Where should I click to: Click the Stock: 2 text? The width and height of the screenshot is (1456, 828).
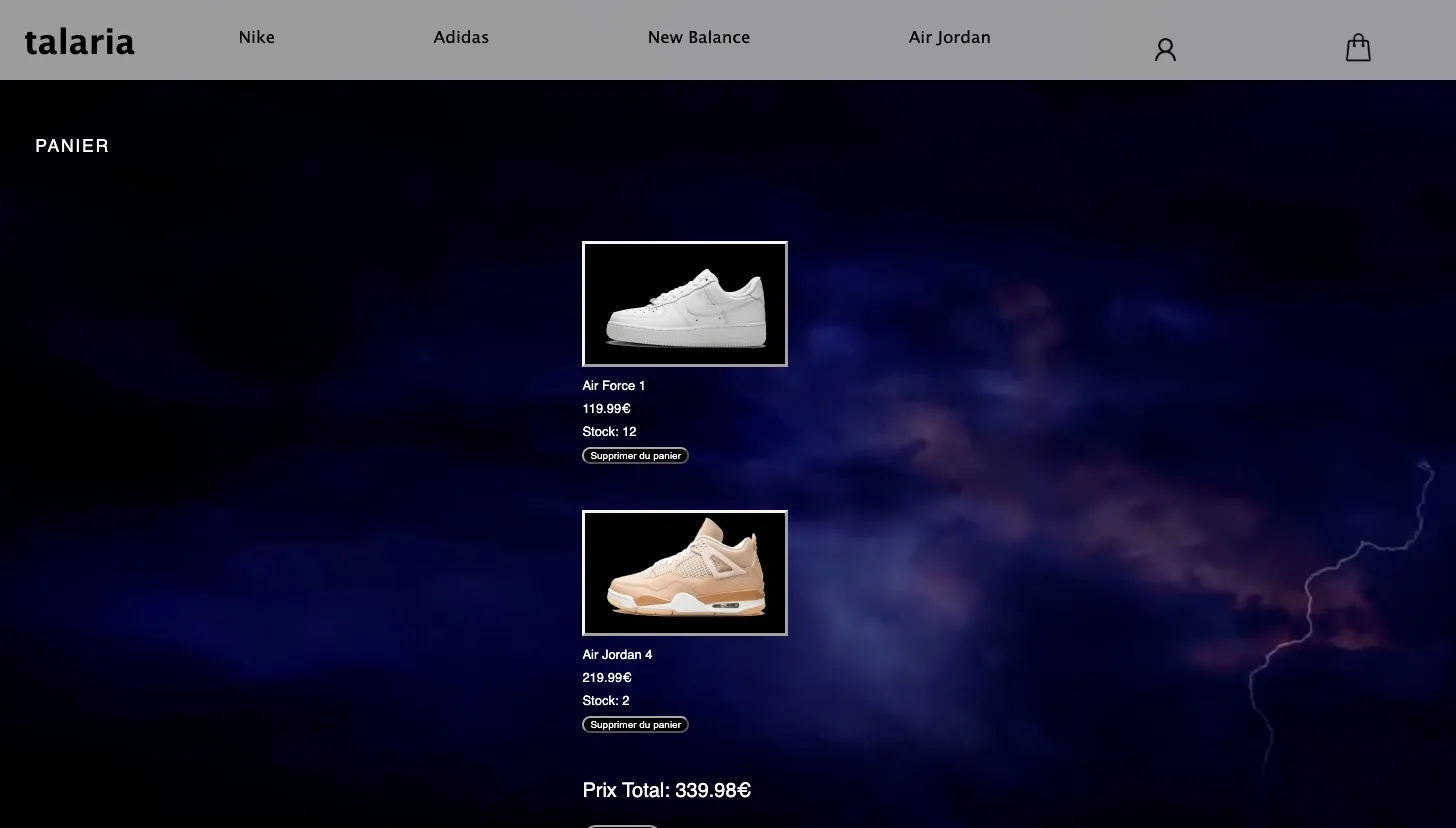point(606,701)
